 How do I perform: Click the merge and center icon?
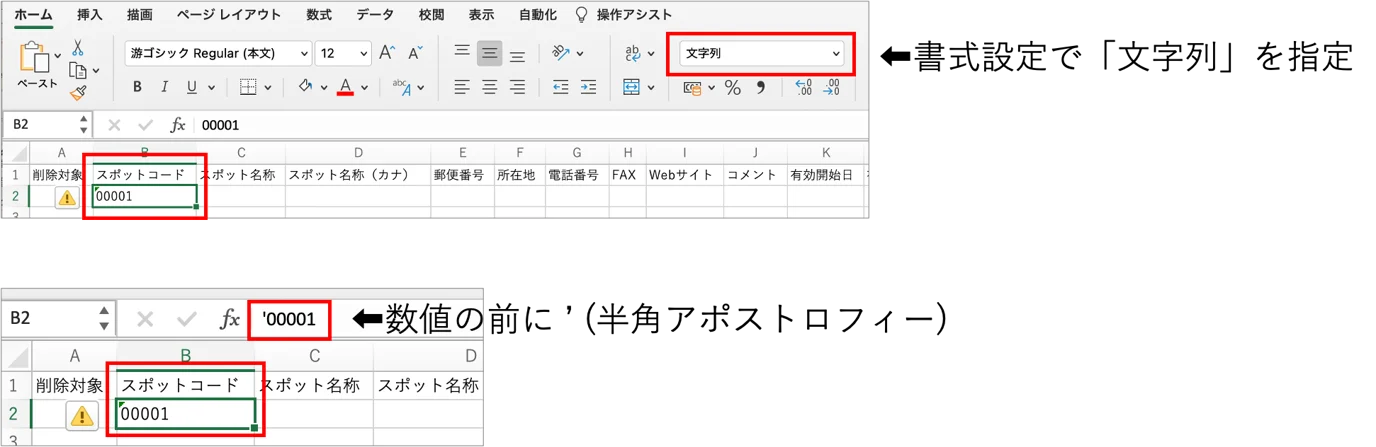coord(631,87)
